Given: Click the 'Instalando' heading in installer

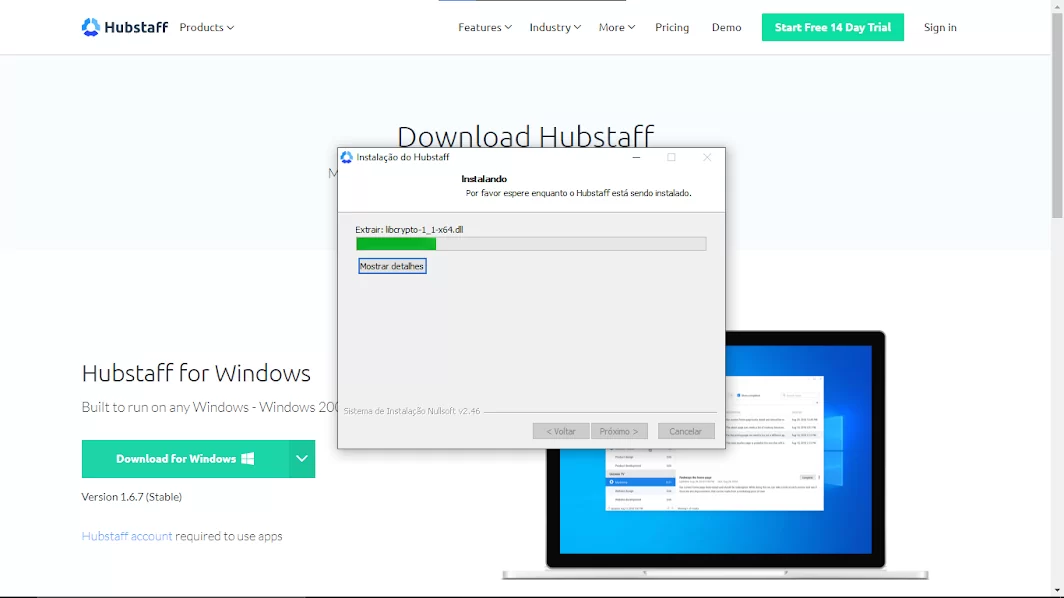Looking at the screenshot, I should 484,179.
